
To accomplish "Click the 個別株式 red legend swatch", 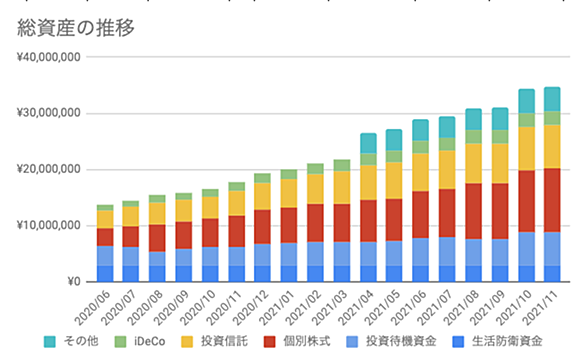I will pyautogui.click(x=269, y=342).
